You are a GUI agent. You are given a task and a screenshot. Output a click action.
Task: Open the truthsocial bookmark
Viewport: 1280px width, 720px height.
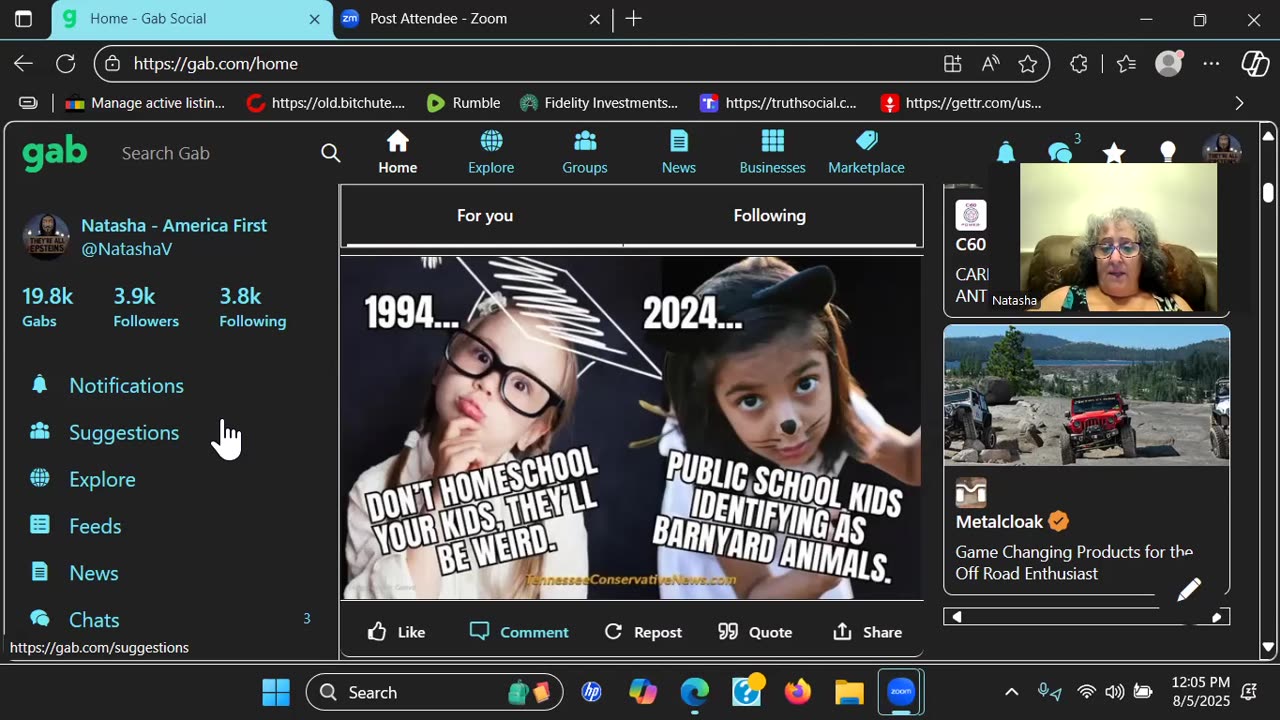(778, 103)
